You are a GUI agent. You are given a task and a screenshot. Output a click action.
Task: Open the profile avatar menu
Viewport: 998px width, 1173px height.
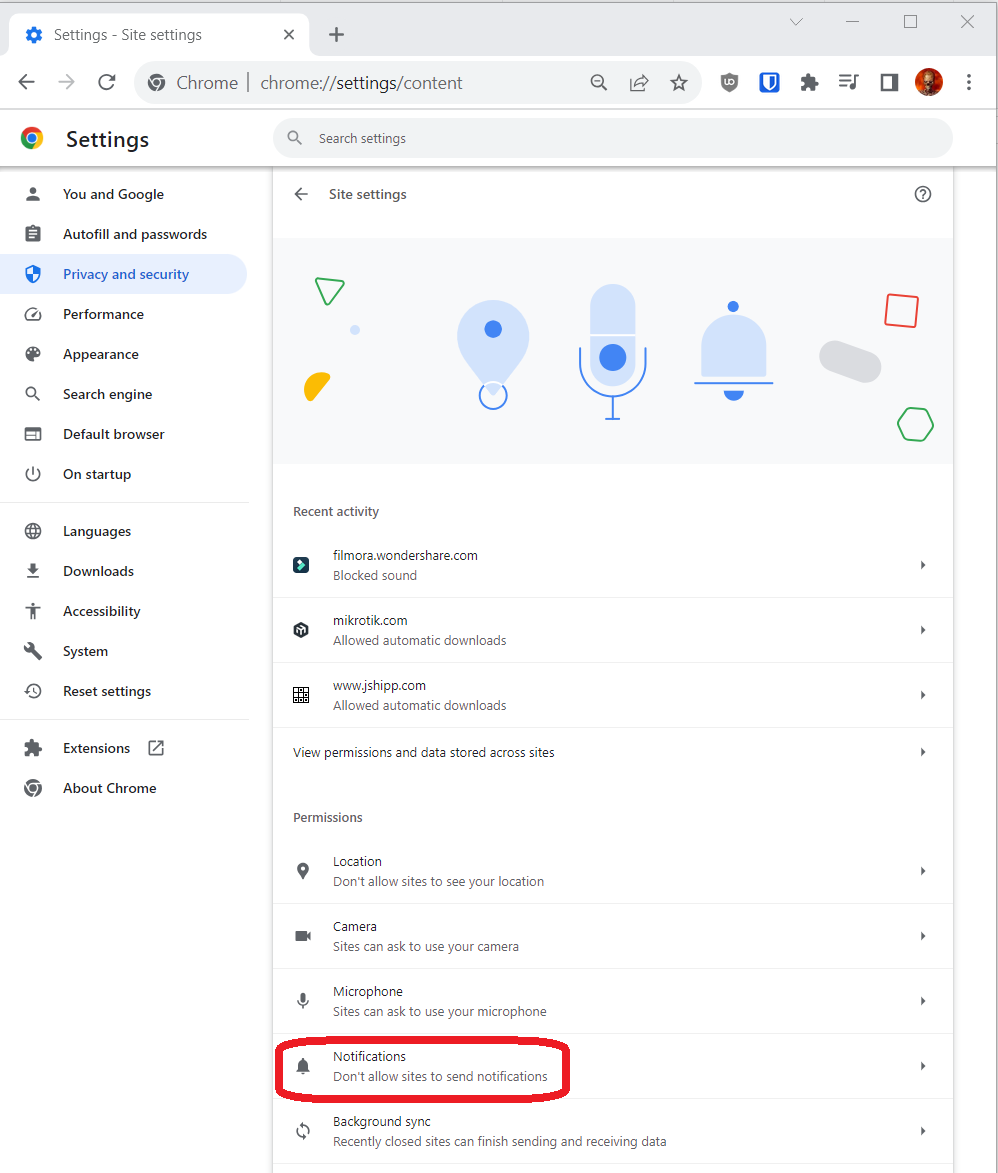click(x=928, y=82)
